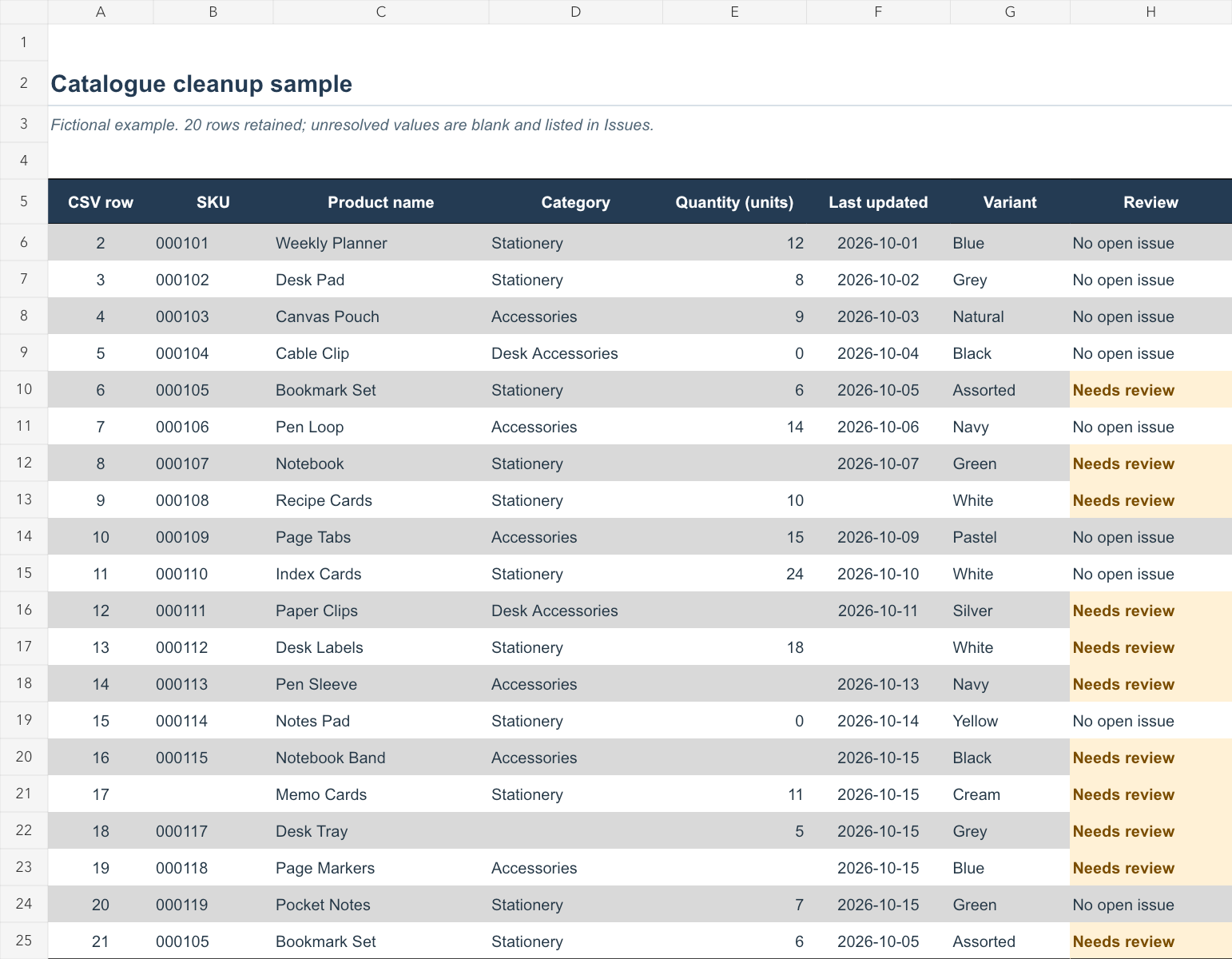Click the date '2026-10-07' for Notebook

879,464
